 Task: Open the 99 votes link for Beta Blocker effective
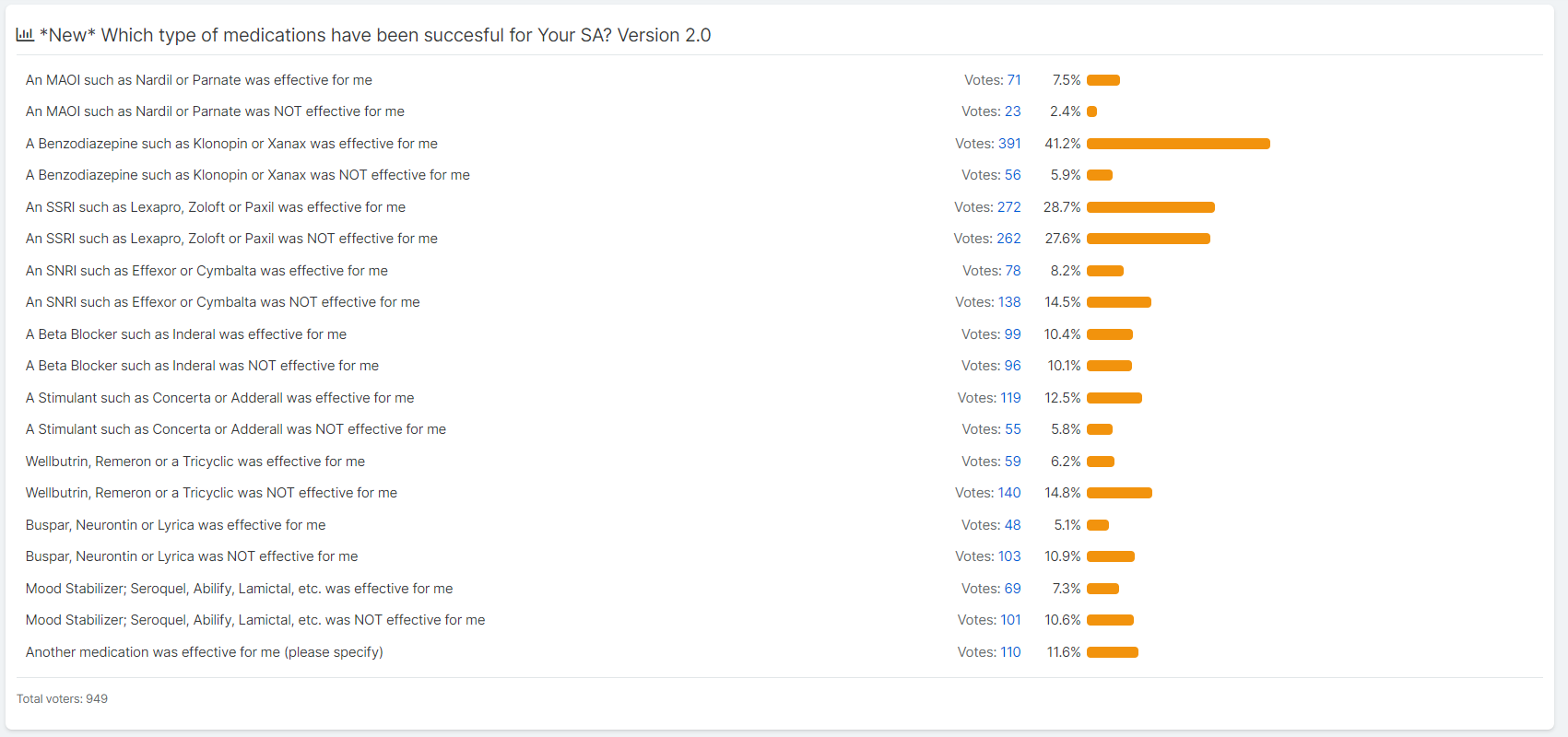point(1012,334)
